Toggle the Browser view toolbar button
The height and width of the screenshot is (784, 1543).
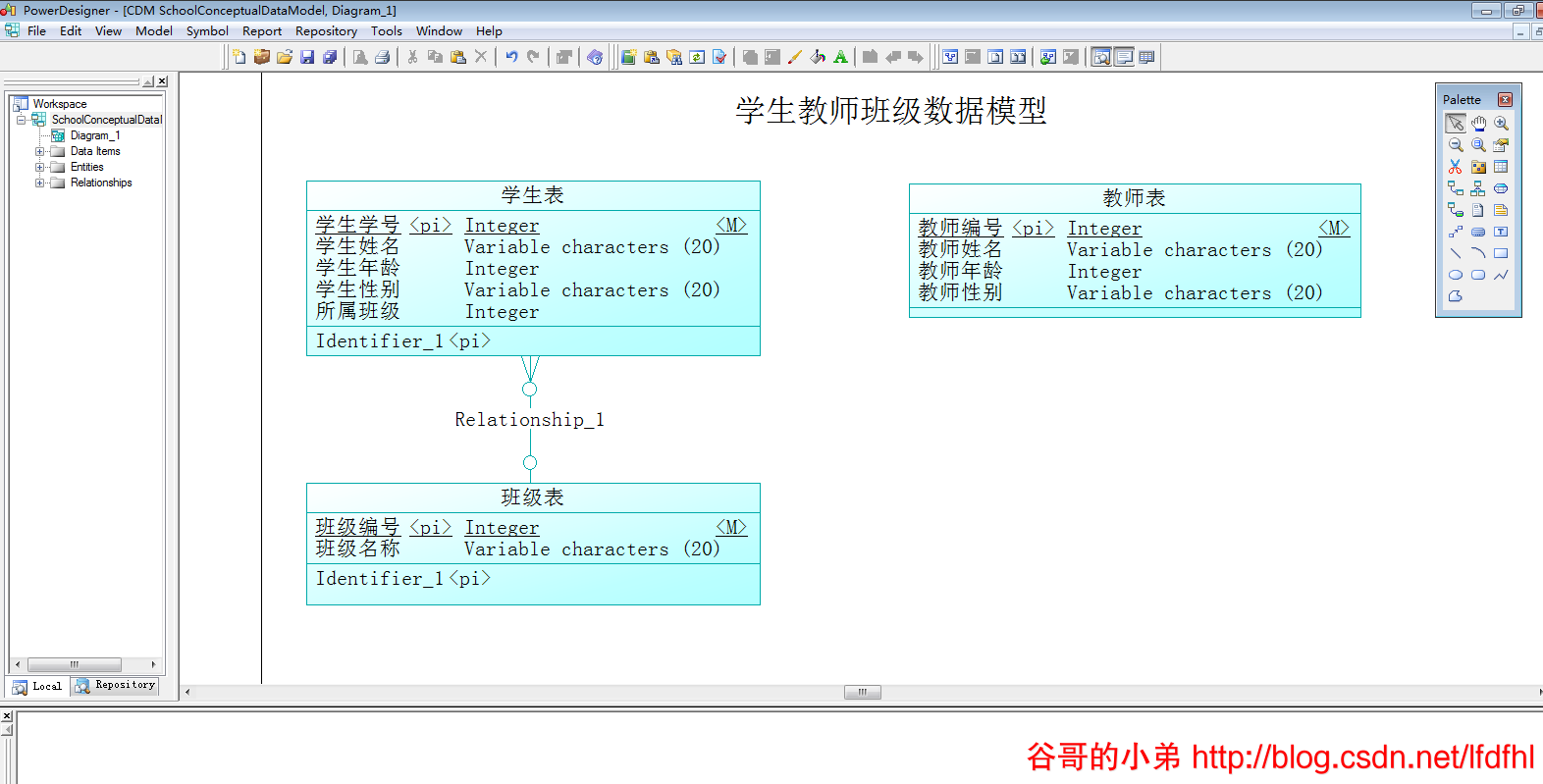[x=1101, y=57]
